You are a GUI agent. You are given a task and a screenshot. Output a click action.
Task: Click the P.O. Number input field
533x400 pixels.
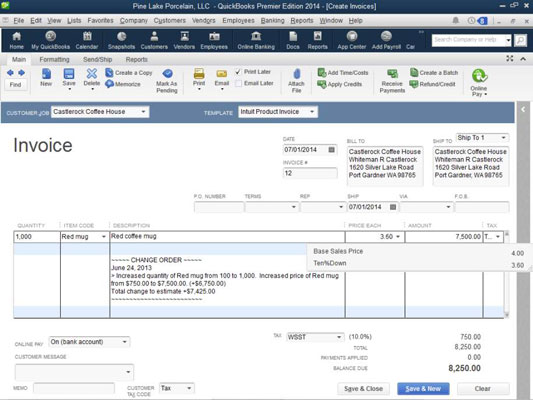coord(219,207)
